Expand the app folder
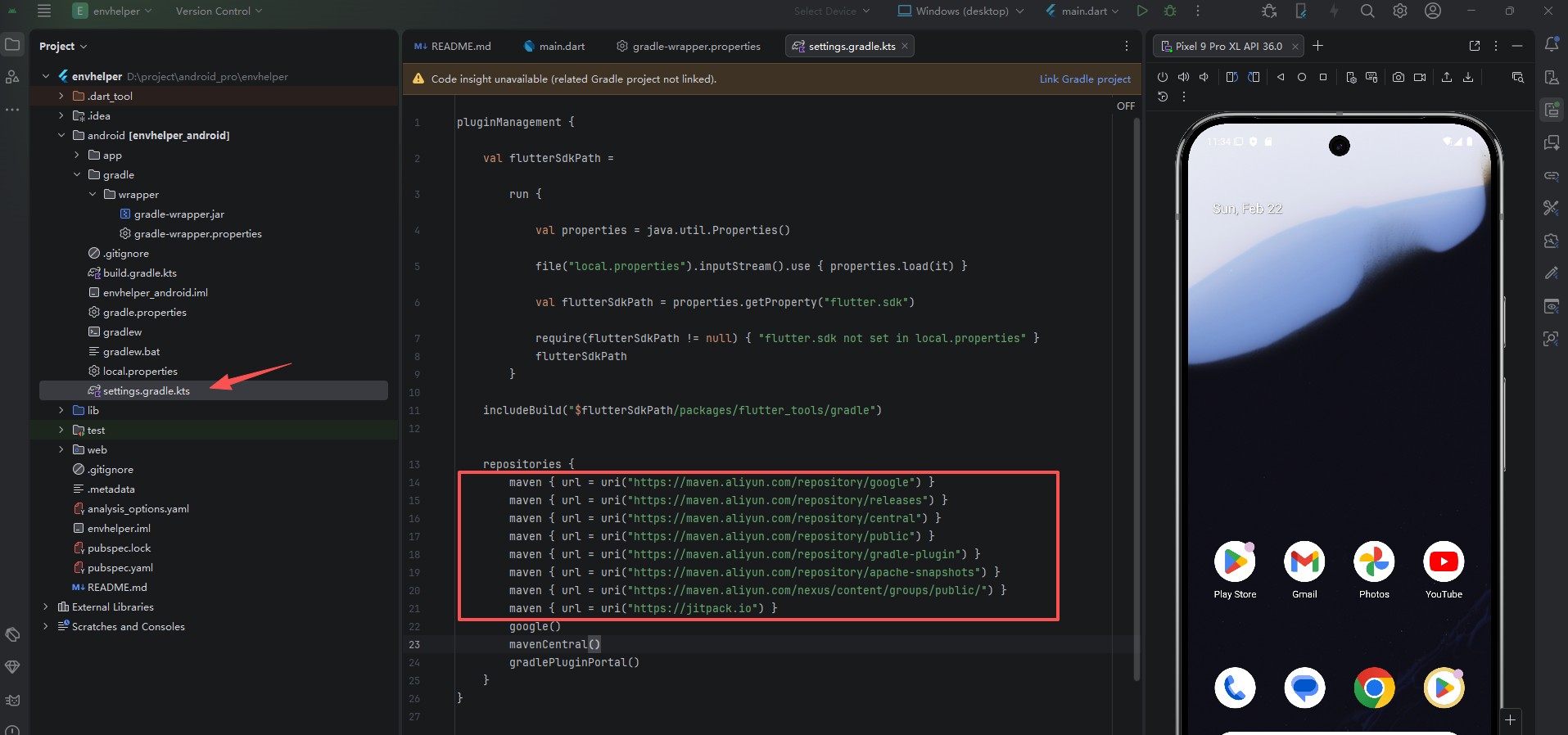The height and width of the screenshot is (735, 1568). (76, 155)
